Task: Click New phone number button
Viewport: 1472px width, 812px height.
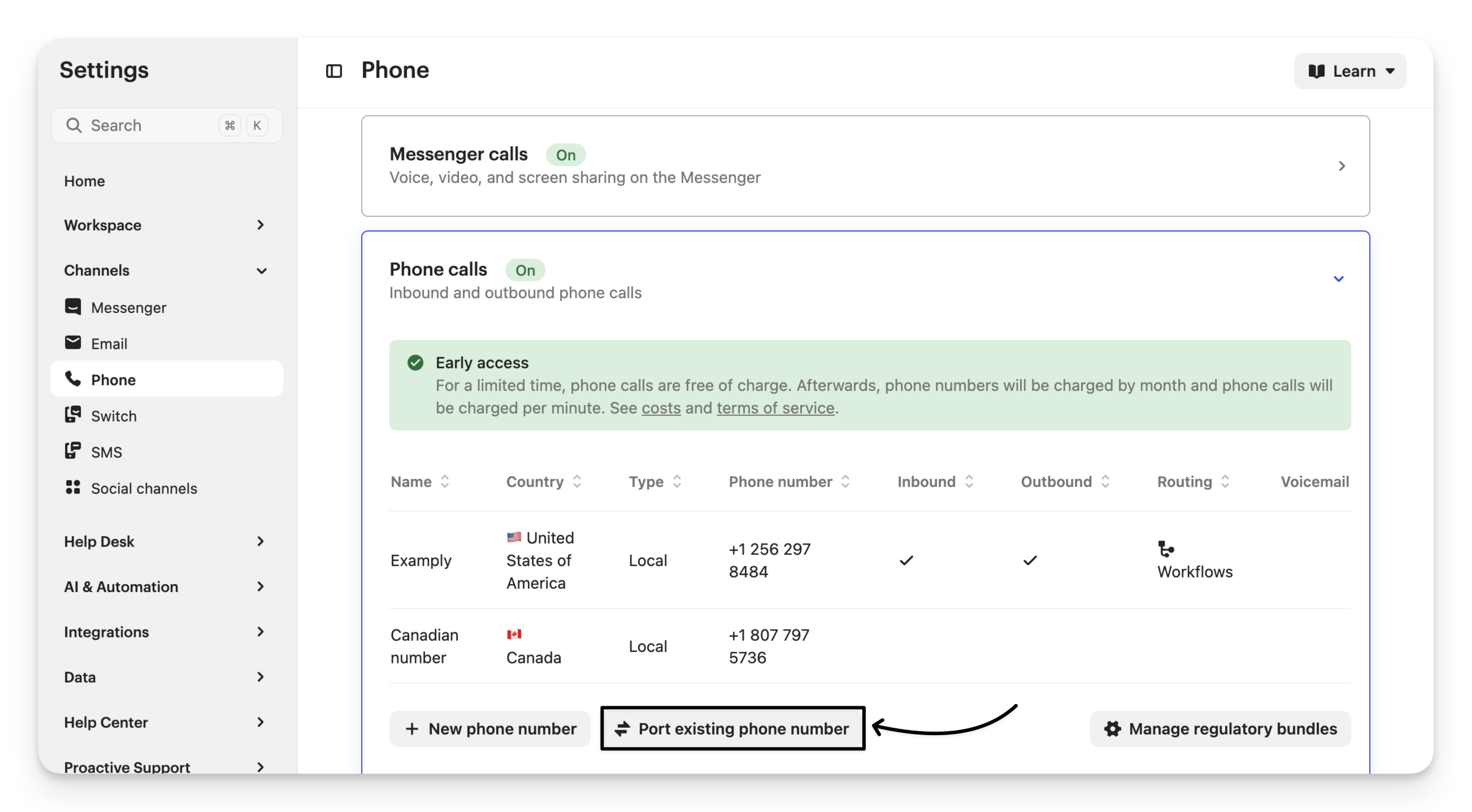Action: coord(490,728)
